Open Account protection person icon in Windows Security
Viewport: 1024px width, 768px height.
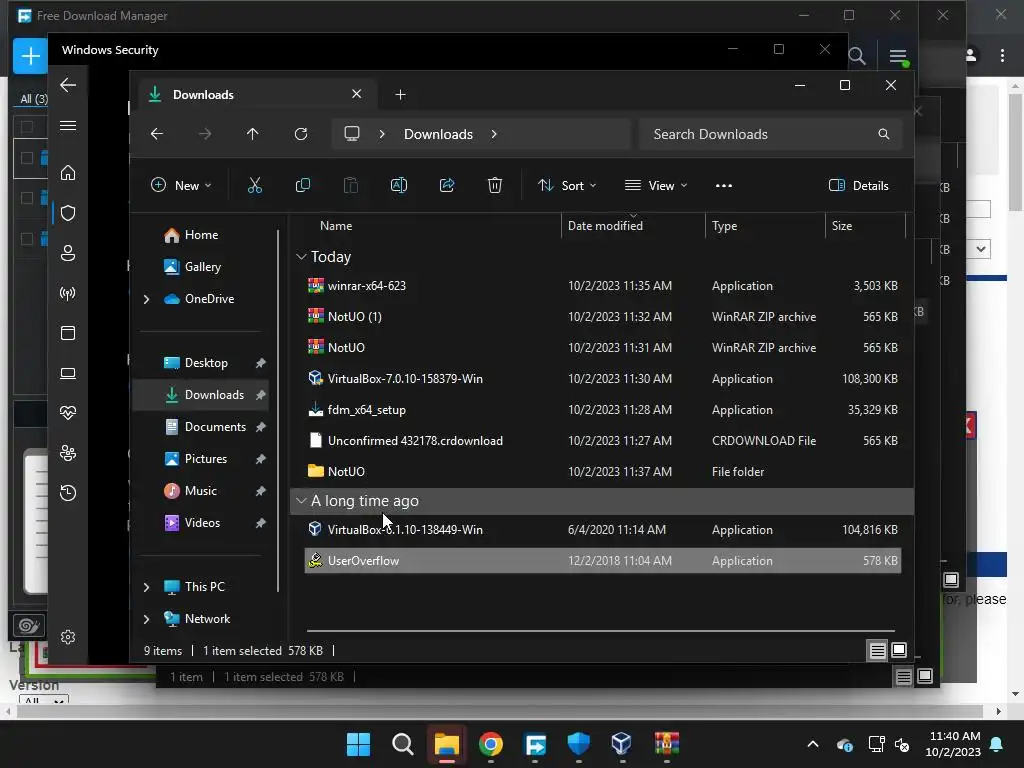[68, 253]
